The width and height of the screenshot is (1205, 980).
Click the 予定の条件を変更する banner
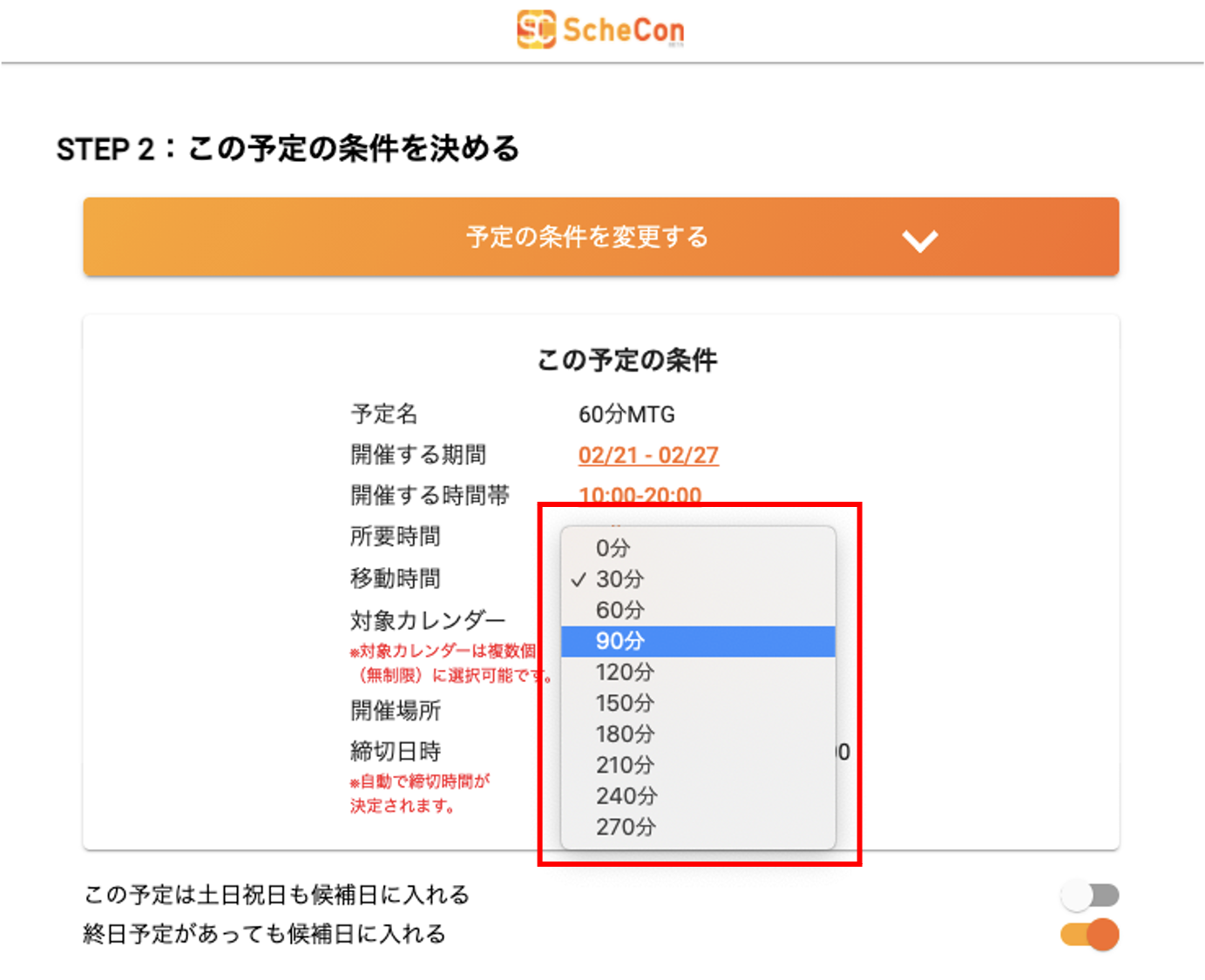587,237
